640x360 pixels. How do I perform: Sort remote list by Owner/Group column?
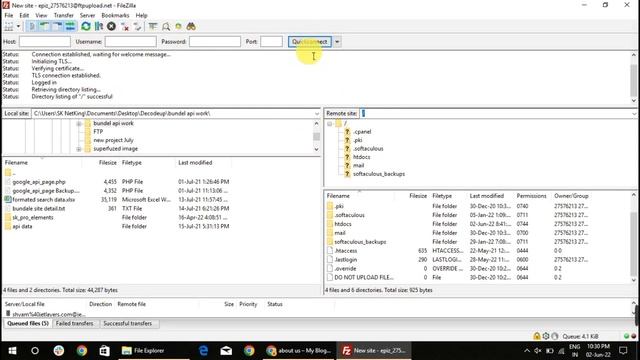pyautogui.click(x=571, y=196)
